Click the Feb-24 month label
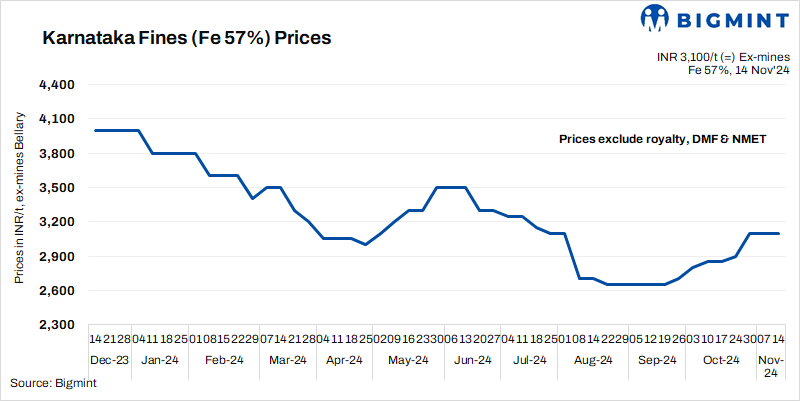The height and width of the screenshot is (401, 800). pos(224,360)
